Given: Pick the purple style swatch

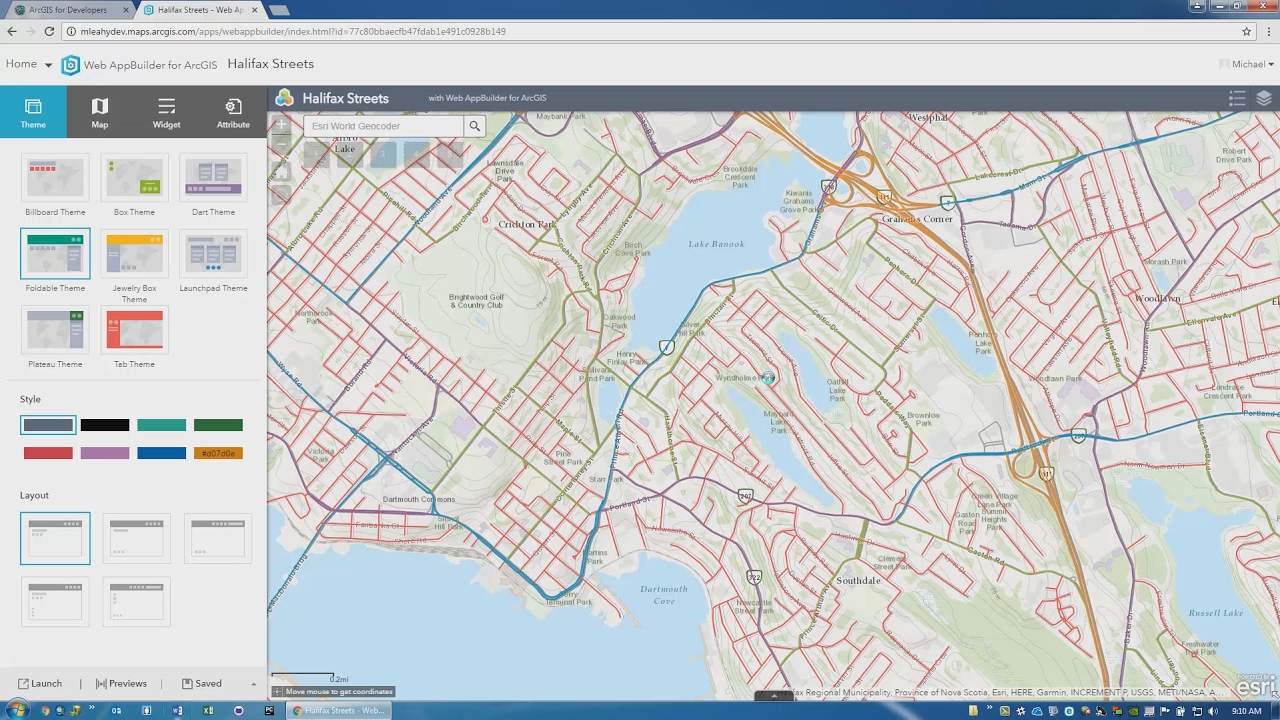Looking at the screenshot, I should click(x=105, y=453).
